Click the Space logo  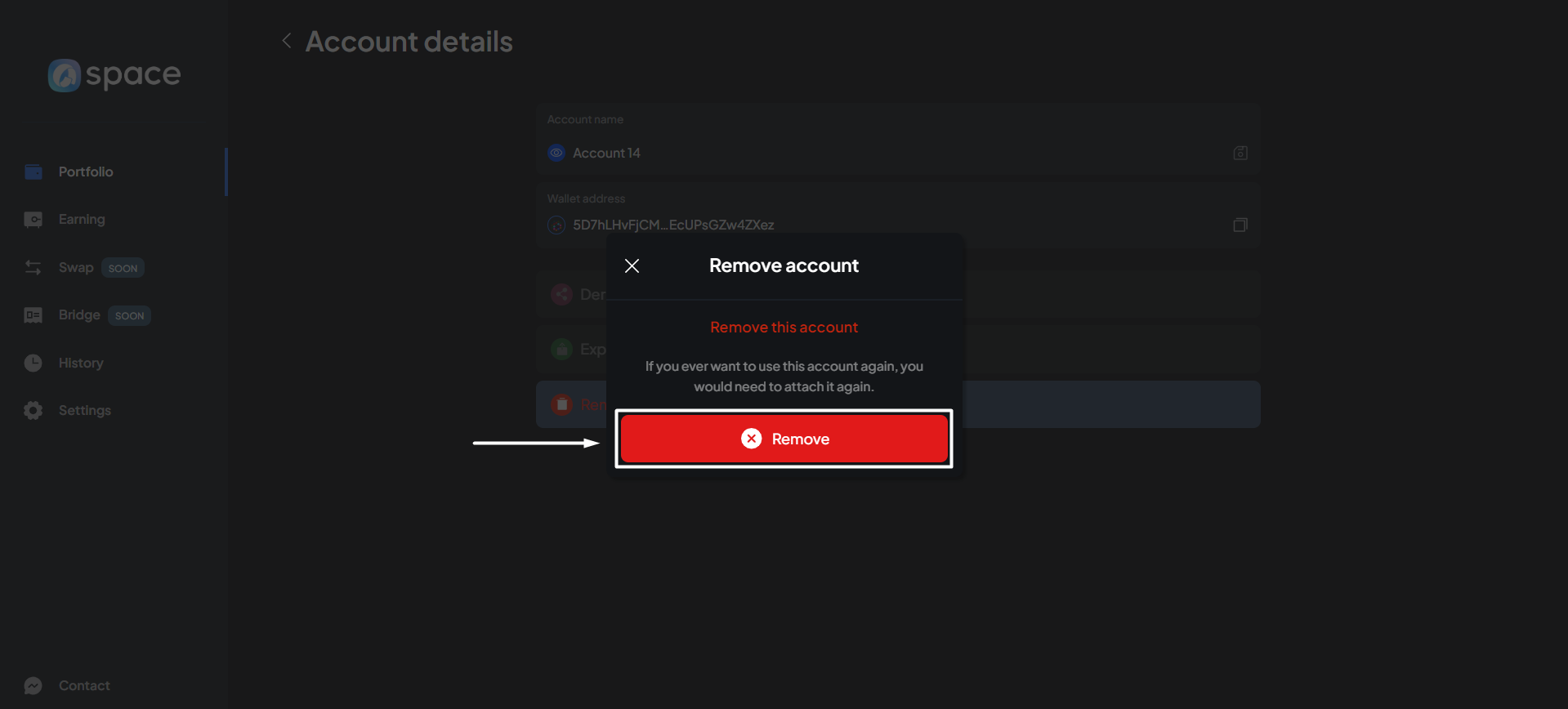(x=114, y=75)
